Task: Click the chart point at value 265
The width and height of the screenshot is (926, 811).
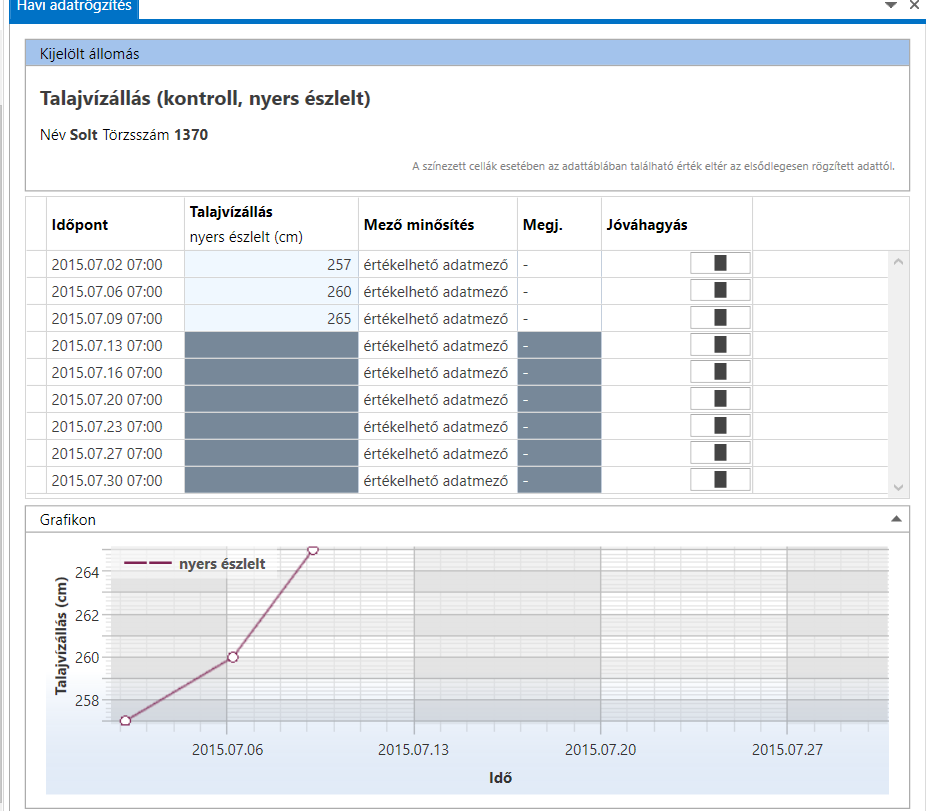Action: [x=313, y=550]
